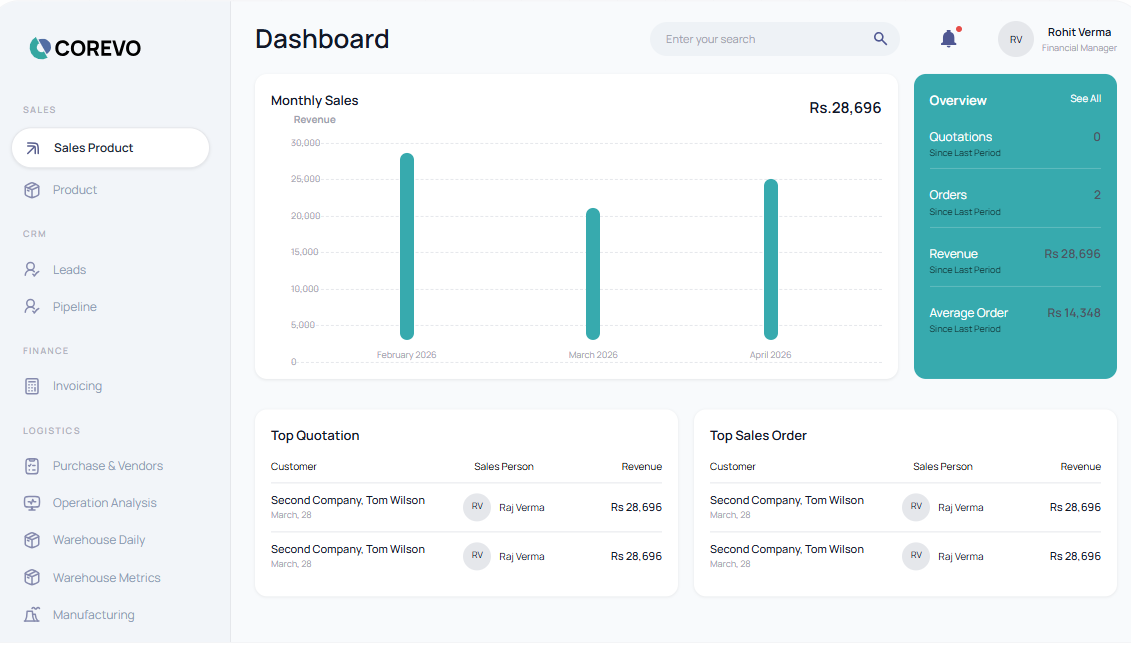Click the Manufacturing factory icon
This screenshot has width=1131, height=645.
click(32, 615)
